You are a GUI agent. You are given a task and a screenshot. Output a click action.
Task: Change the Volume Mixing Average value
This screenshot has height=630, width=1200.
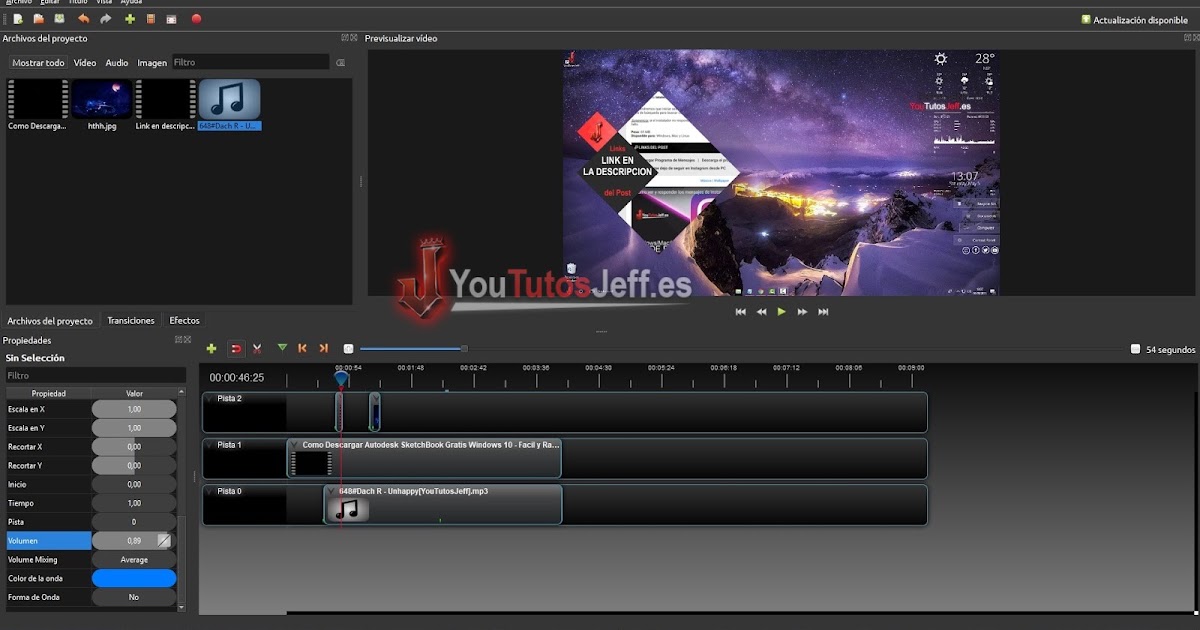[134, 560]
